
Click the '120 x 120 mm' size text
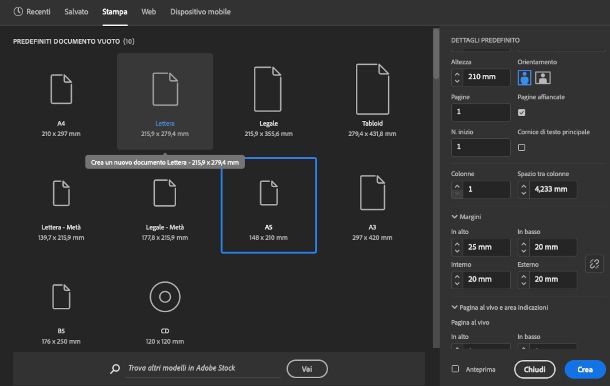165,342
